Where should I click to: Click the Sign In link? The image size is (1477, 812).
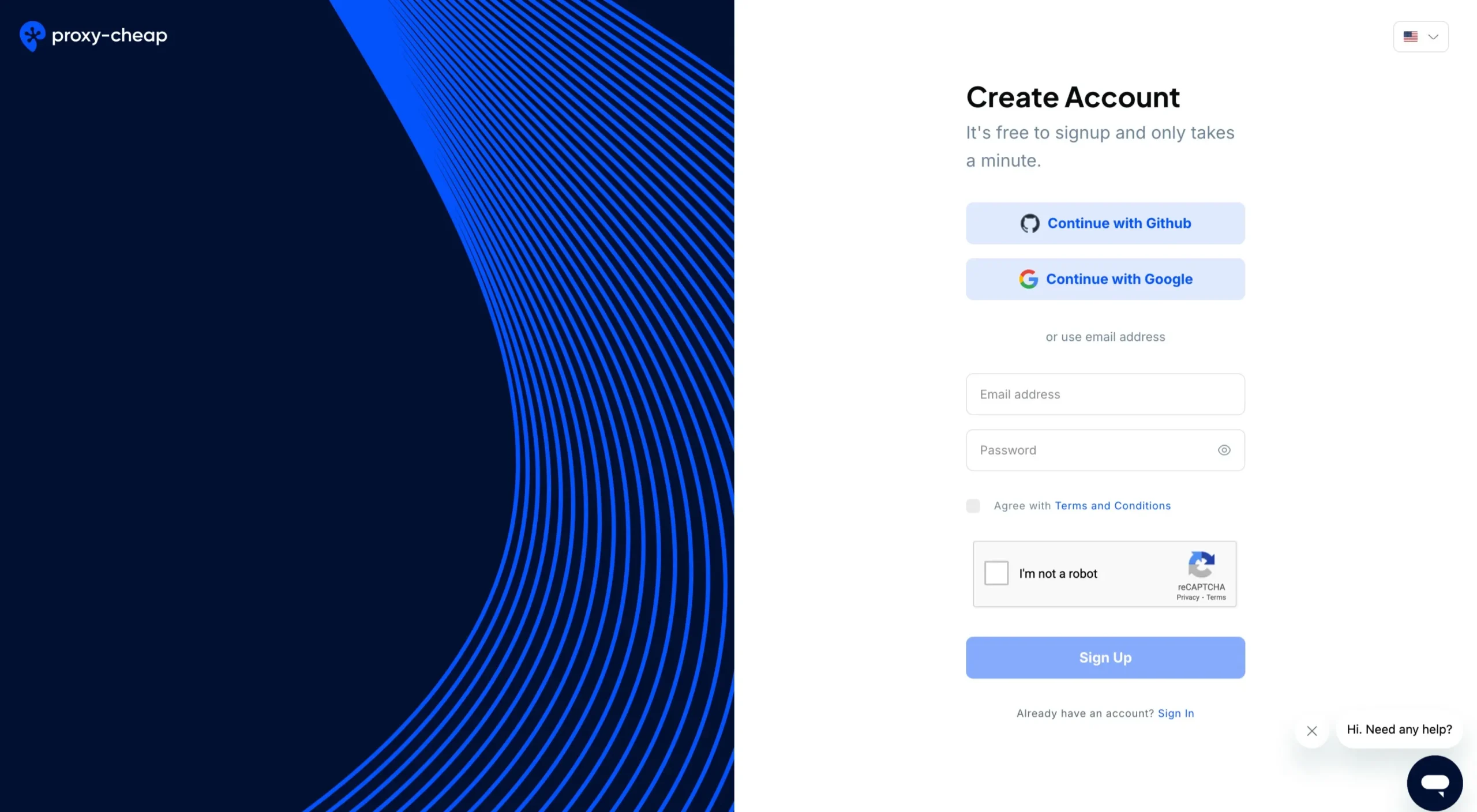1175,713
